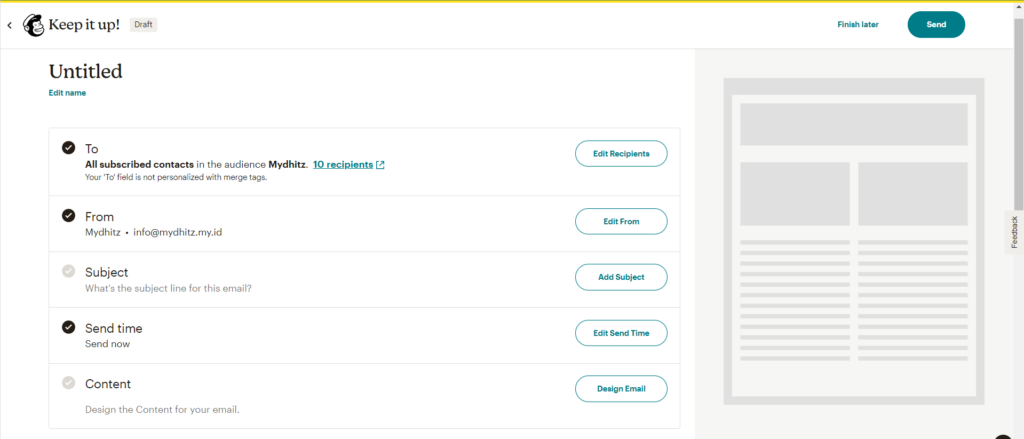Image resolution: width=1024 pixels, height=439 pixels.
Task: Click the Edit Recipients button
Action: click(x=620, y=154)
